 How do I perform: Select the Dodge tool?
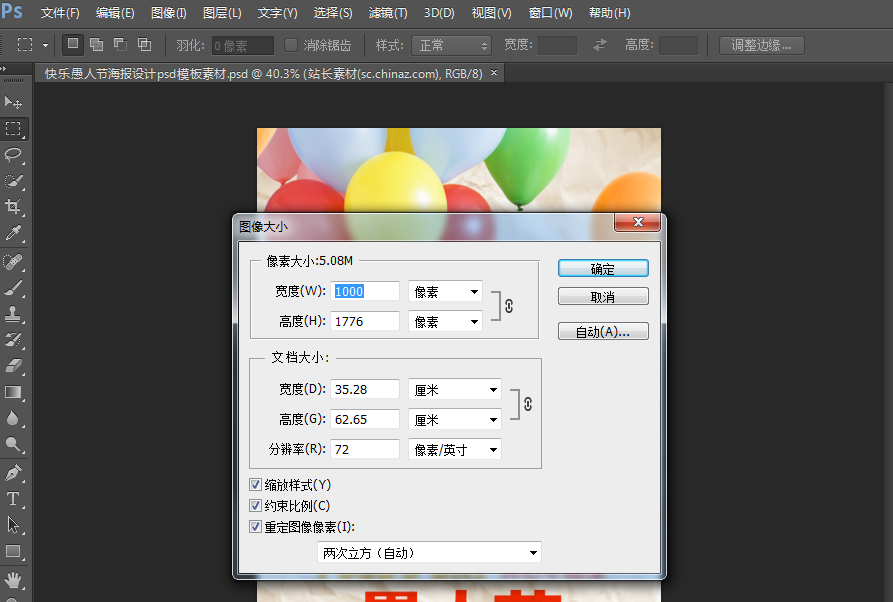pos(13,444)
